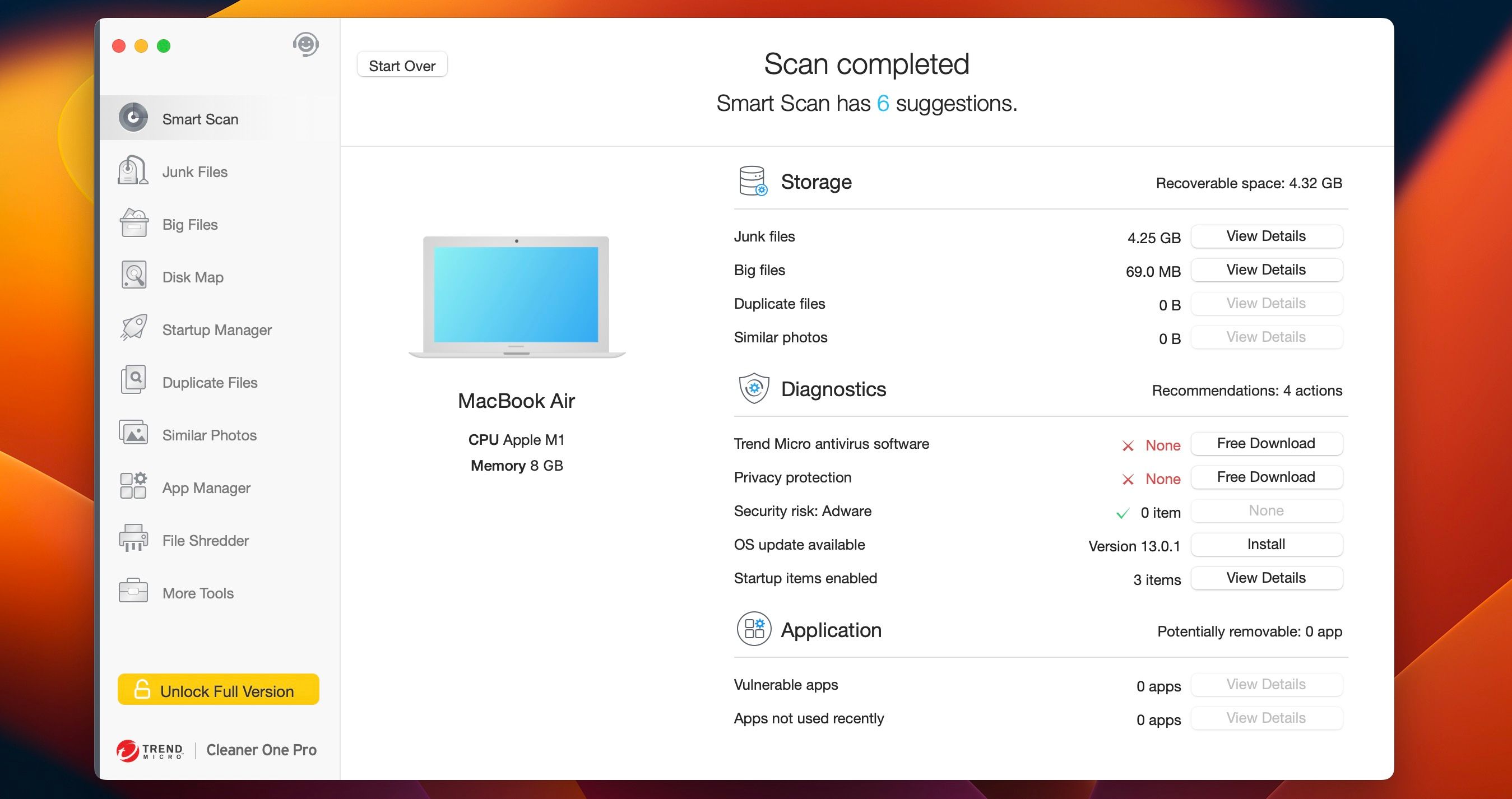This screenshot has width=1512, height=799.
Task: Install the OS update 13.0.1
Action: point(1265,545)
